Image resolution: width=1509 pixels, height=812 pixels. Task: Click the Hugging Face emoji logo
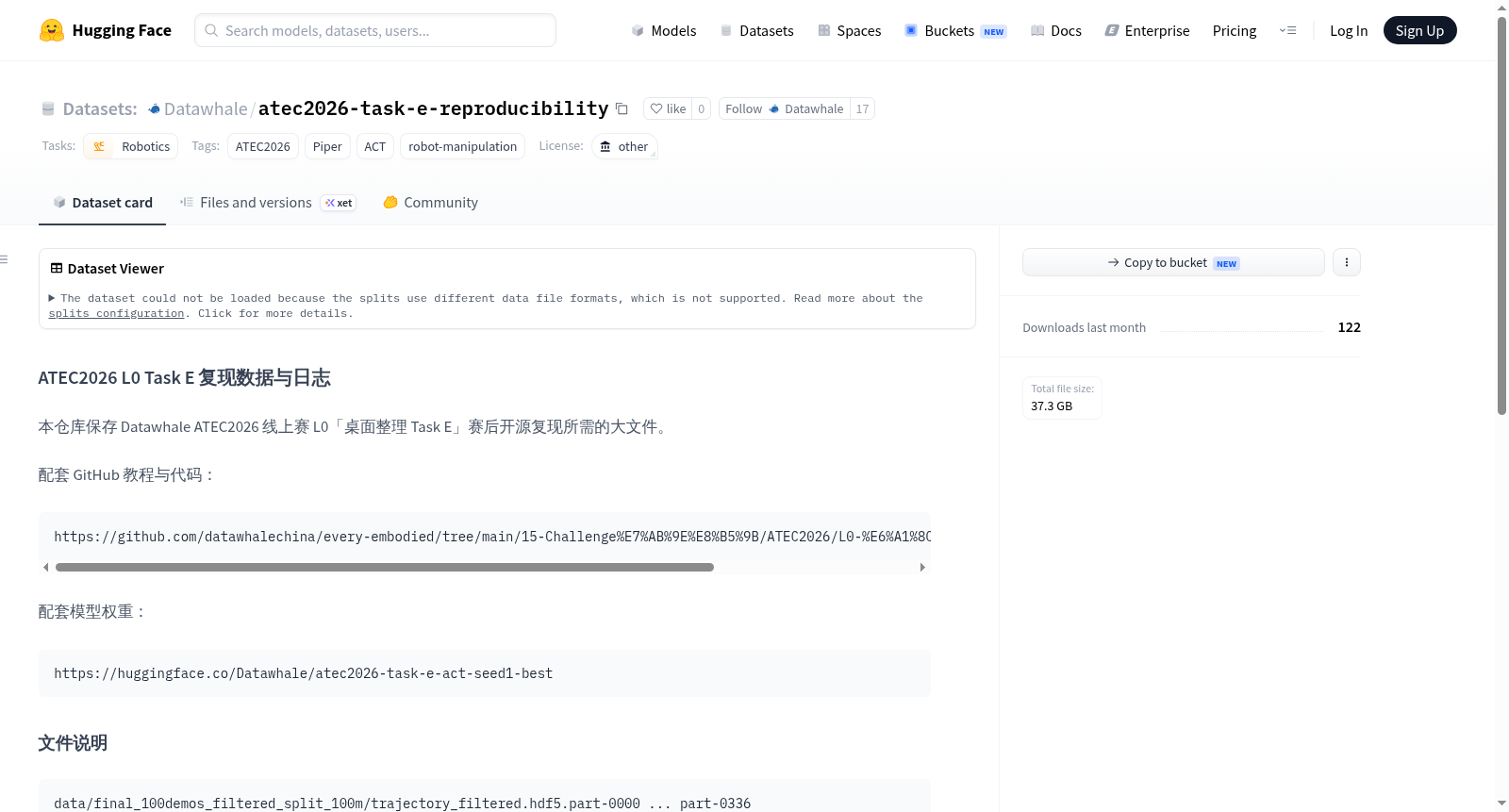[x=52, y=30]
